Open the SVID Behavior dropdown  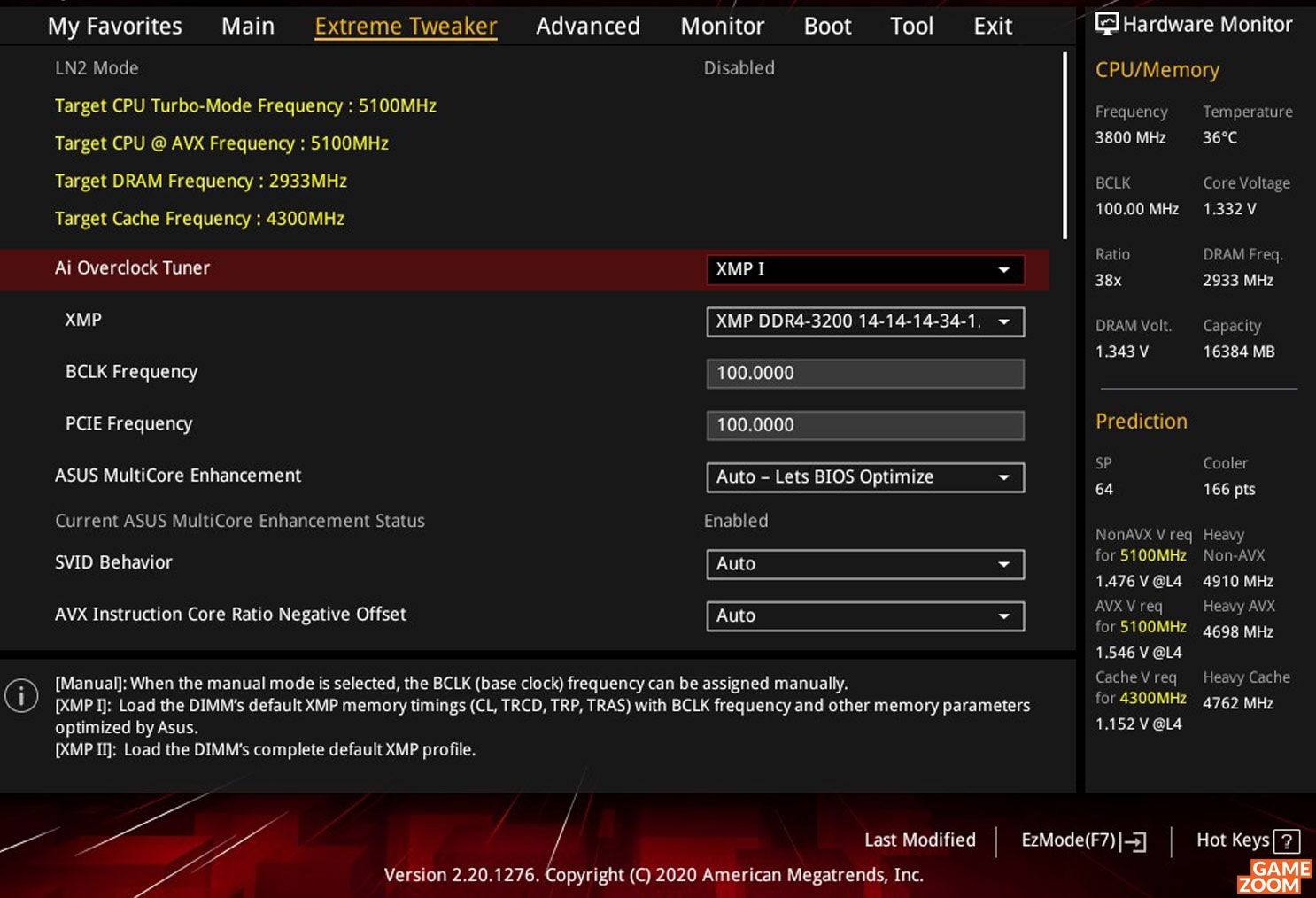pyautogui.click(x=865, y=564)
